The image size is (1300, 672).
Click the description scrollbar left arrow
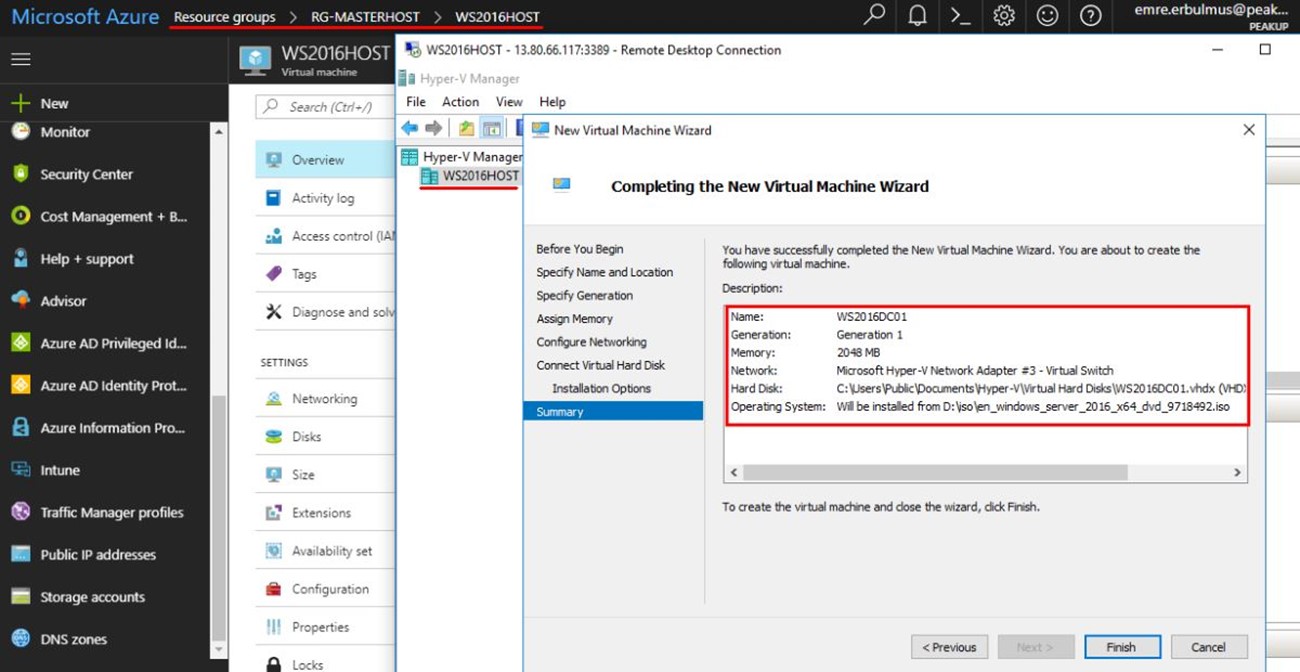pyautogui.click(x=734, y=472)
